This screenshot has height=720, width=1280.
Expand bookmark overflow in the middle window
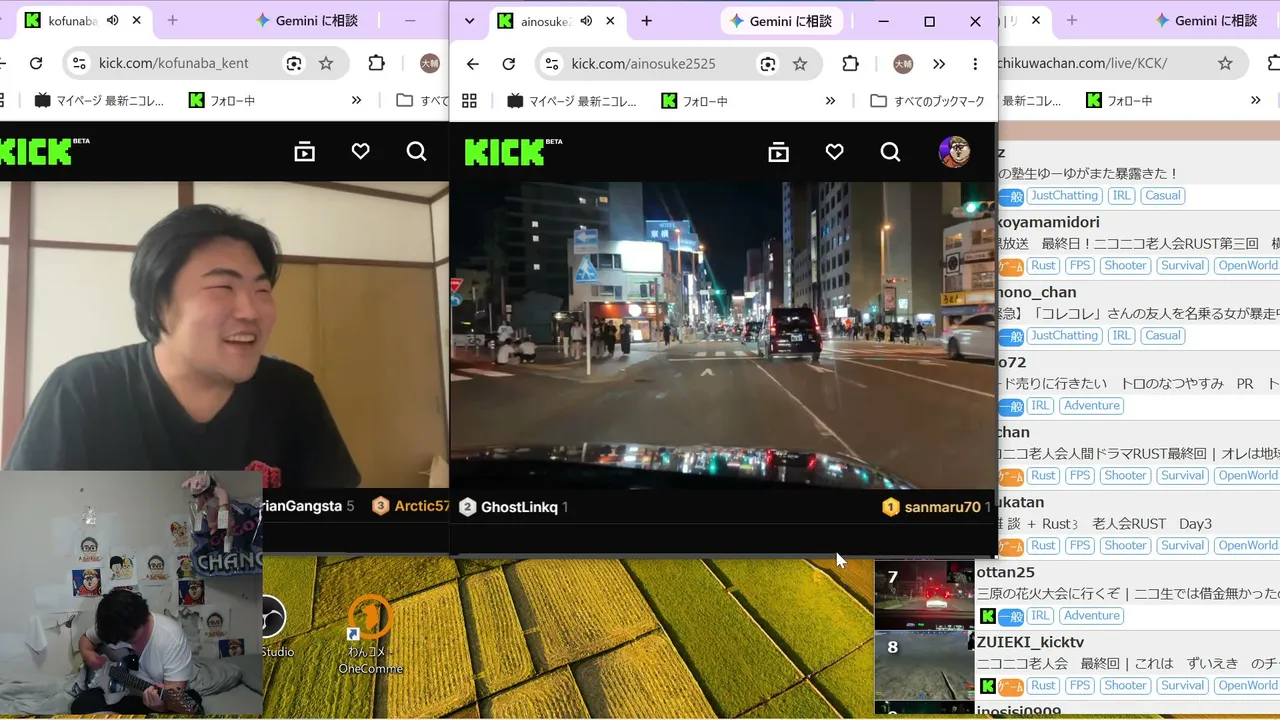pos(830,101)
